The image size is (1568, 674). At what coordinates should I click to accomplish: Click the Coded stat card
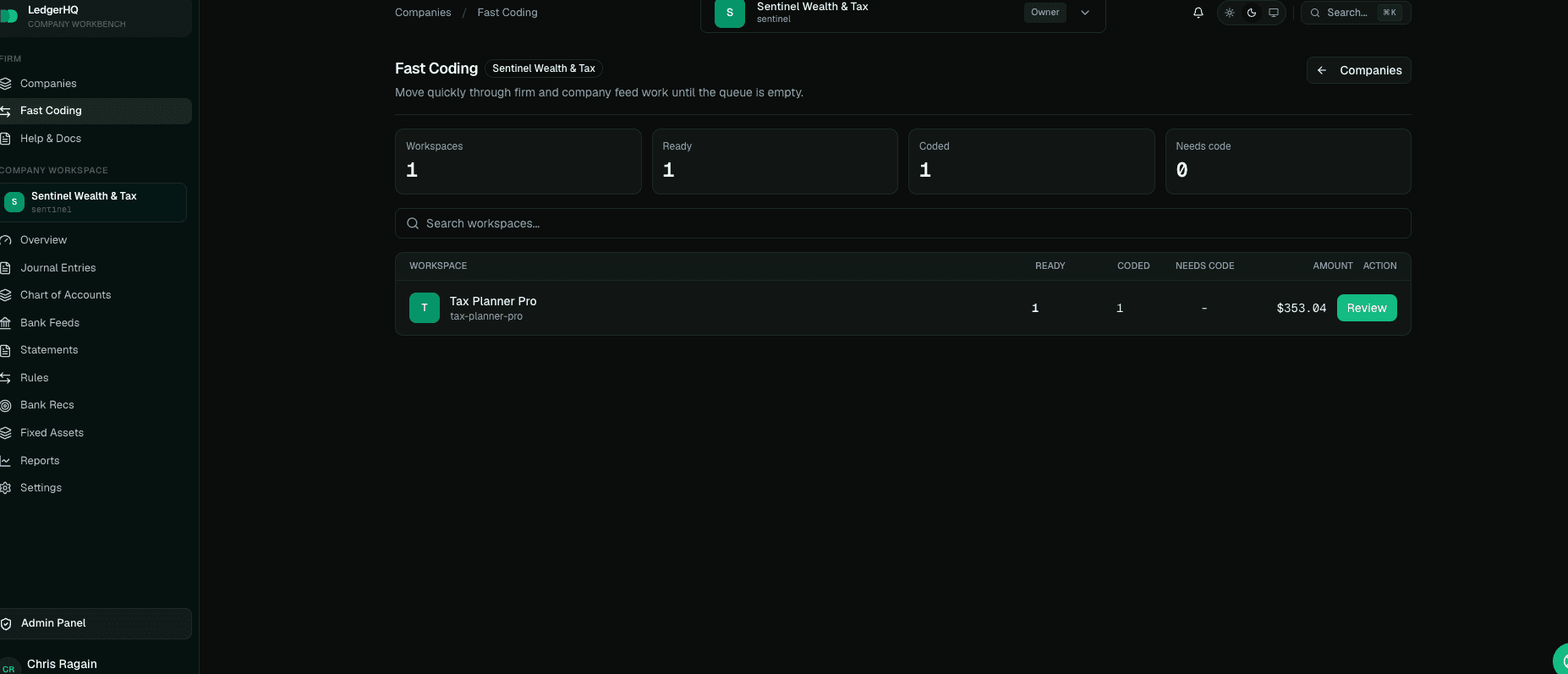coord(1031,162)
